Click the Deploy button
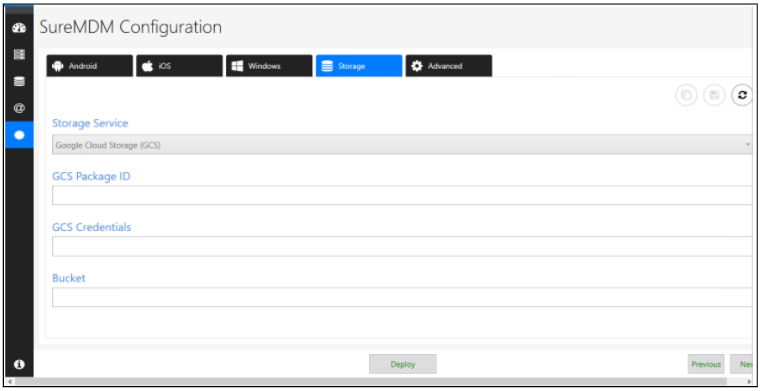Screen dimensions: 762x391 [403, 364]
